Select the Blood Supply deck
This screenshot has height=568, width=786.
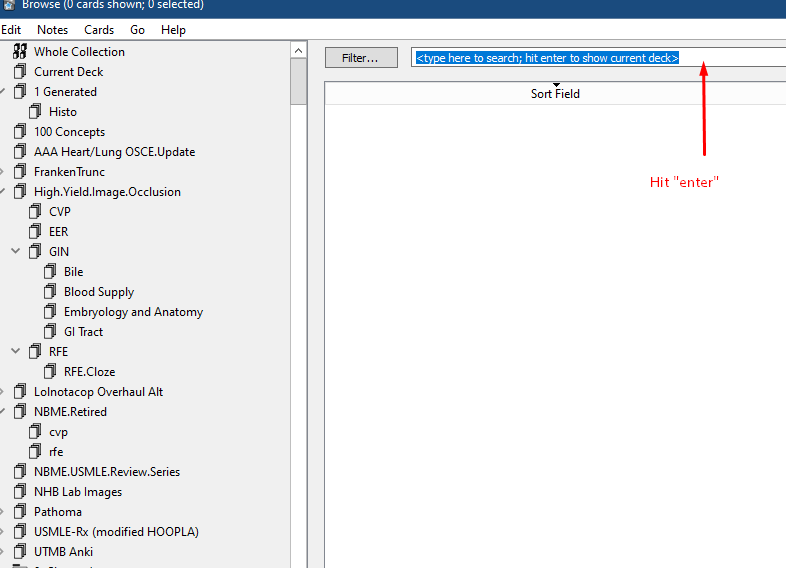click(x=99, y=292)
